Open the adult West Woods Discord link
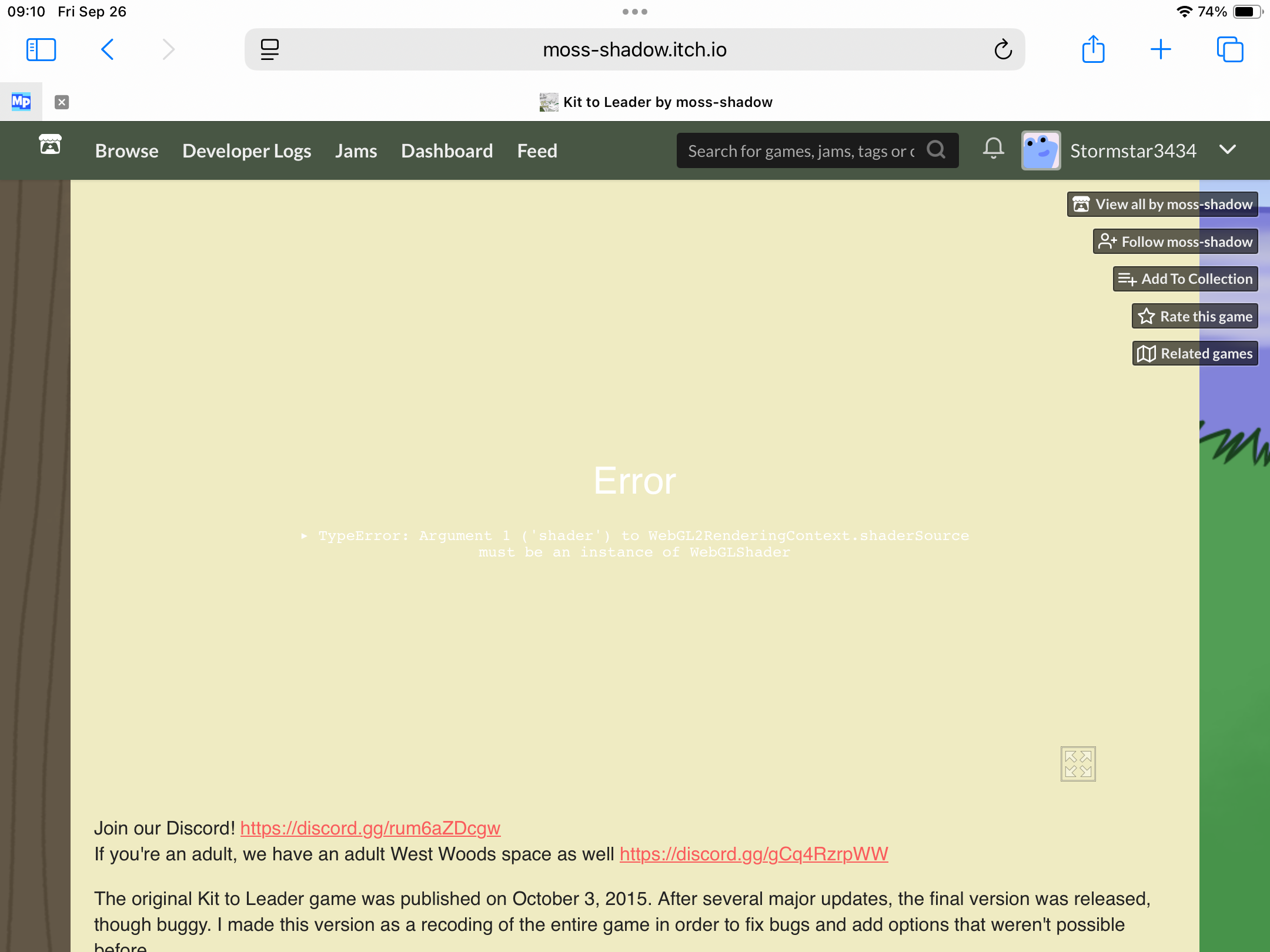This screenshot has height=952, width=1270. click(754, 854)
